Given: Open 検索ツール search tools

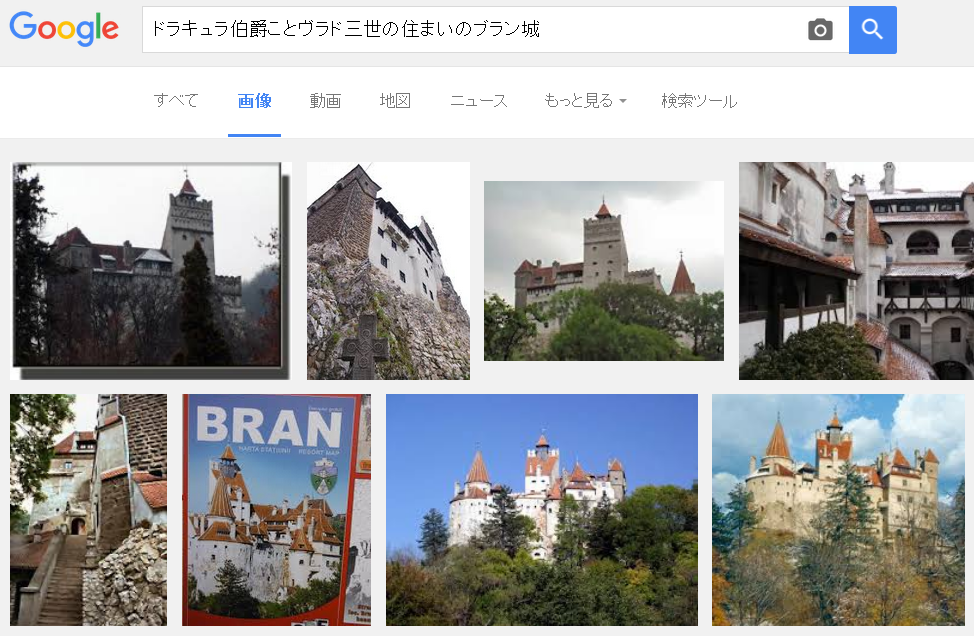Looking at the screenshot, I should [699, 101].
